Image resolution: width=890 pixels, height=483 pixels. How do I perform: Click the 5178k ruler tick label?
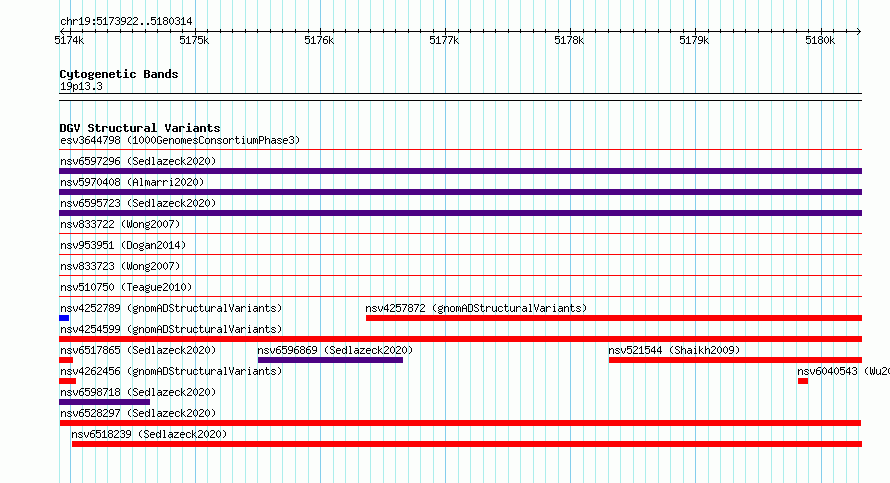[x=569, y=40]
